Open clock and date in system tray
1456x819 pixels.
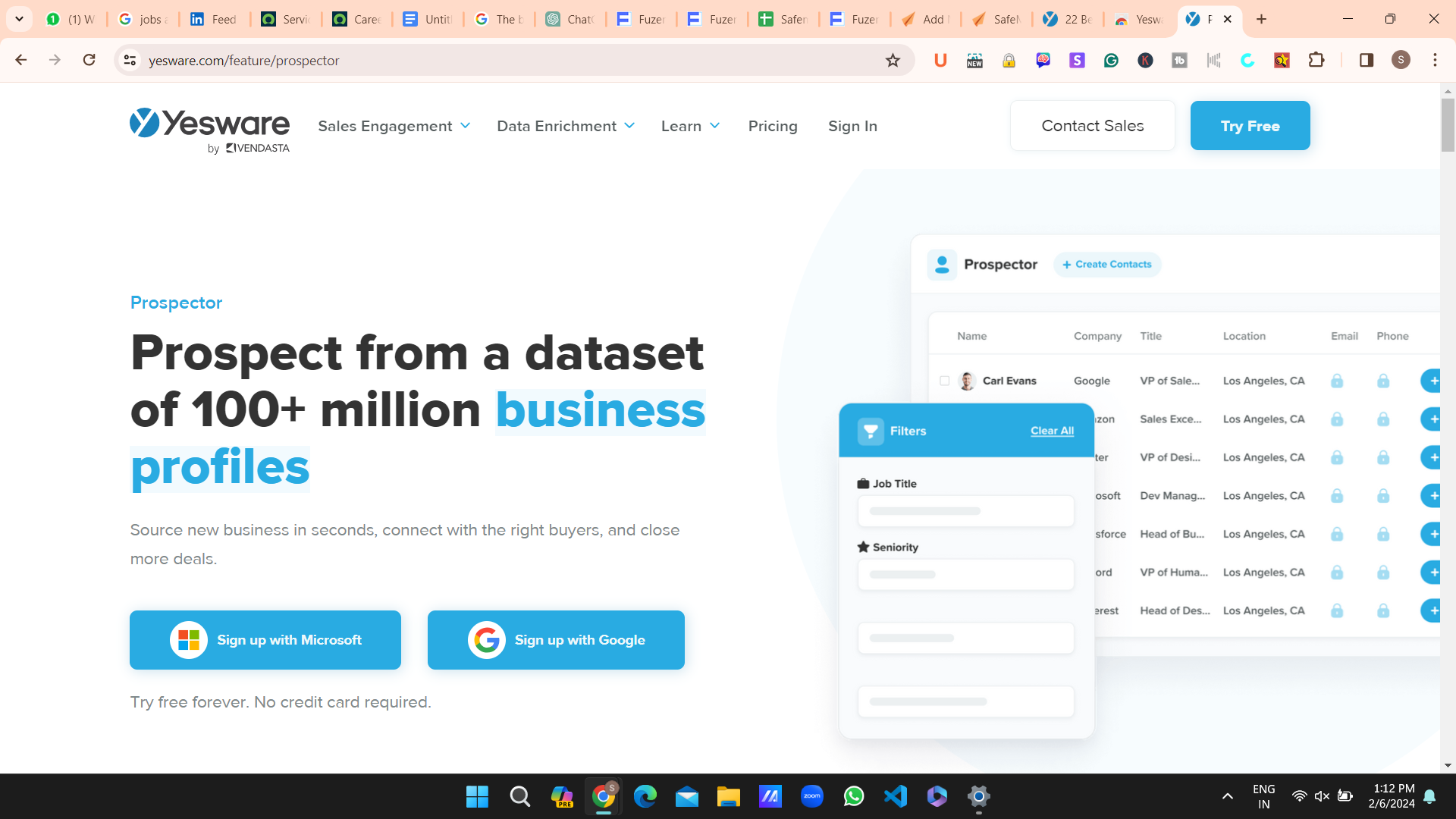pos(1392,796)
